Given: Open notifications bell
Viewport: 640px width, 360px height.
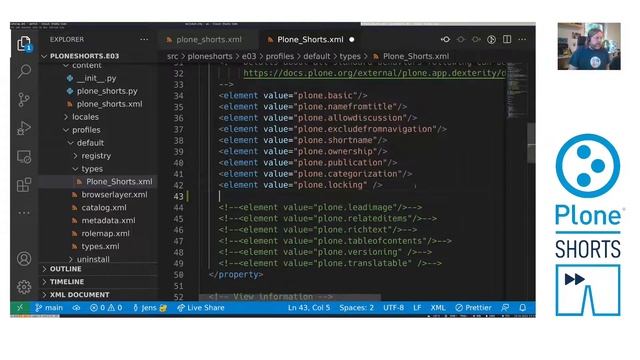Looking at the screenshot, I should coord(522,308).
